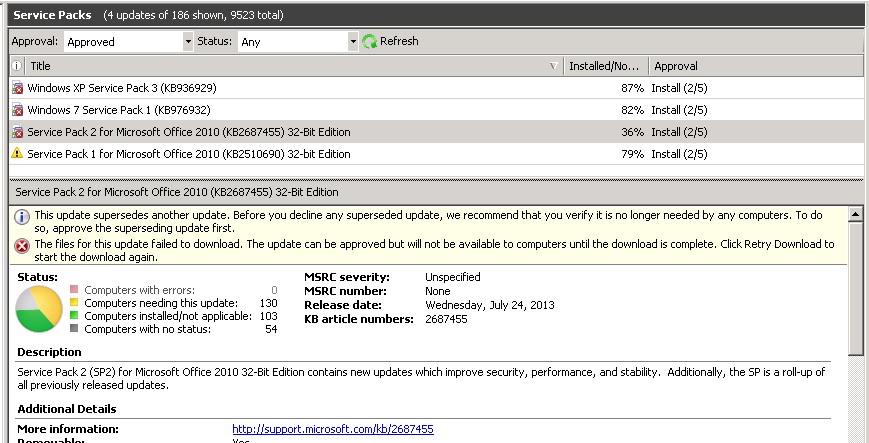The image size is (869, 443).
Task: Click Office 2010 Service Pack 2 row icon
Action: click(x=17, y=132)
